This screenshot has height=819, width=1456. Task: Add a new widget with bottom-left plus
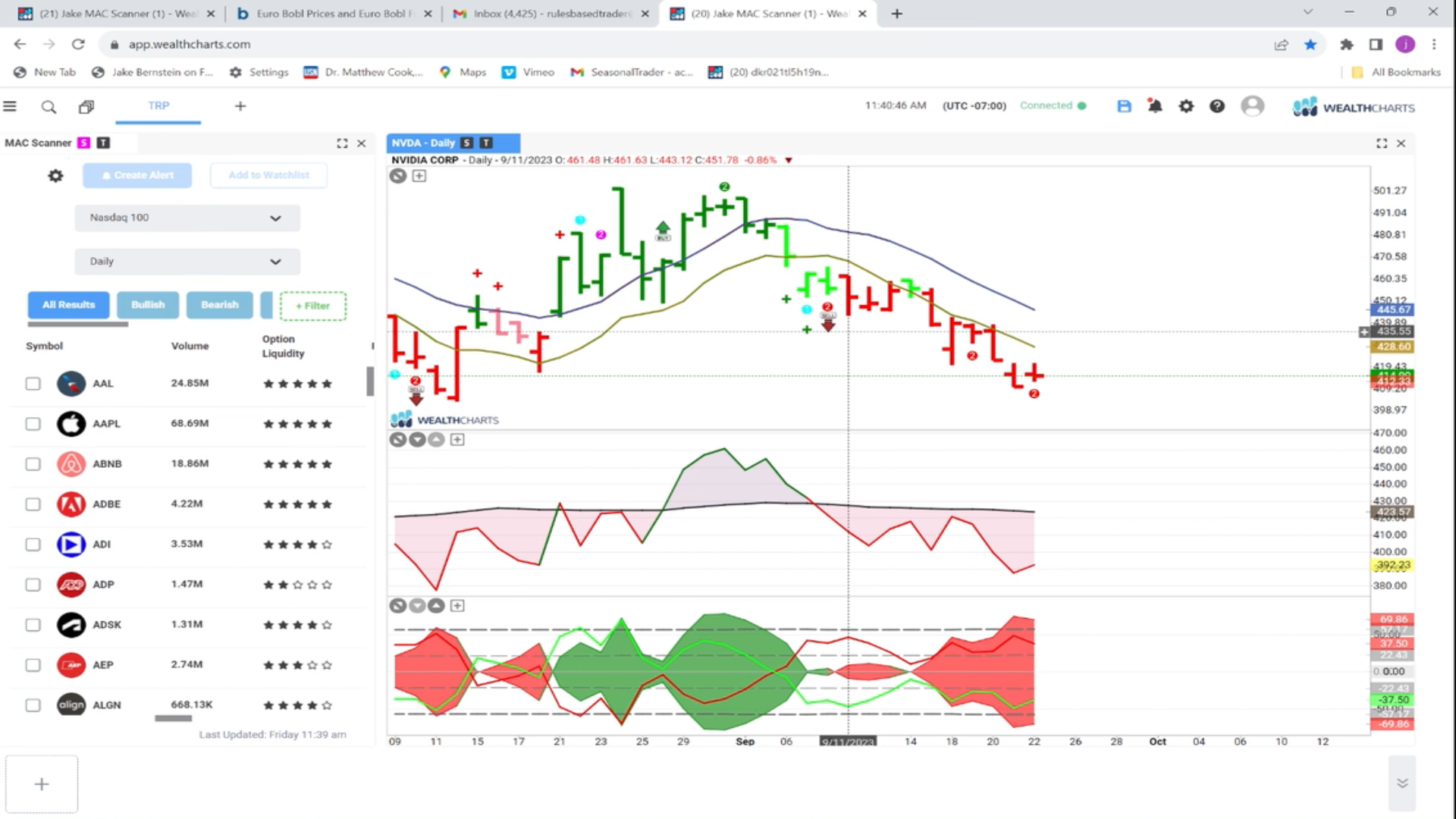pos(42,784)
